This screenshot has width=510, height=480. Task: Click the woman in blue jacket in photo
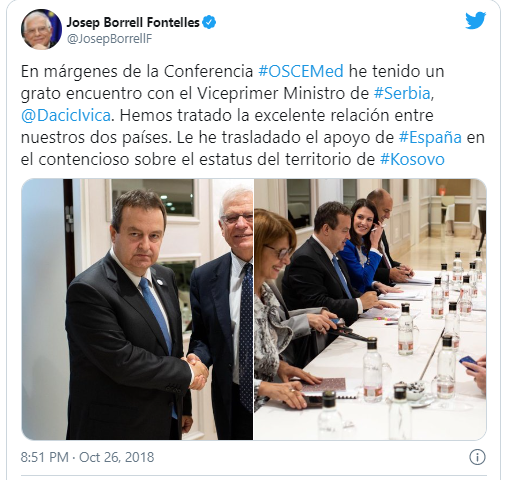point(363,245)
